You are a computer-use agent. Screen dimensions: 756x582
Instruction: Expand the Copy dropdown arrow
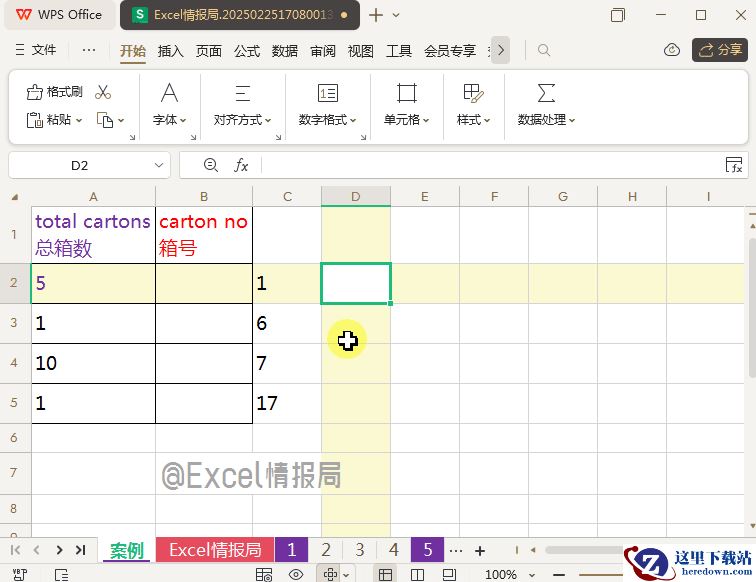tap(121, 120)
